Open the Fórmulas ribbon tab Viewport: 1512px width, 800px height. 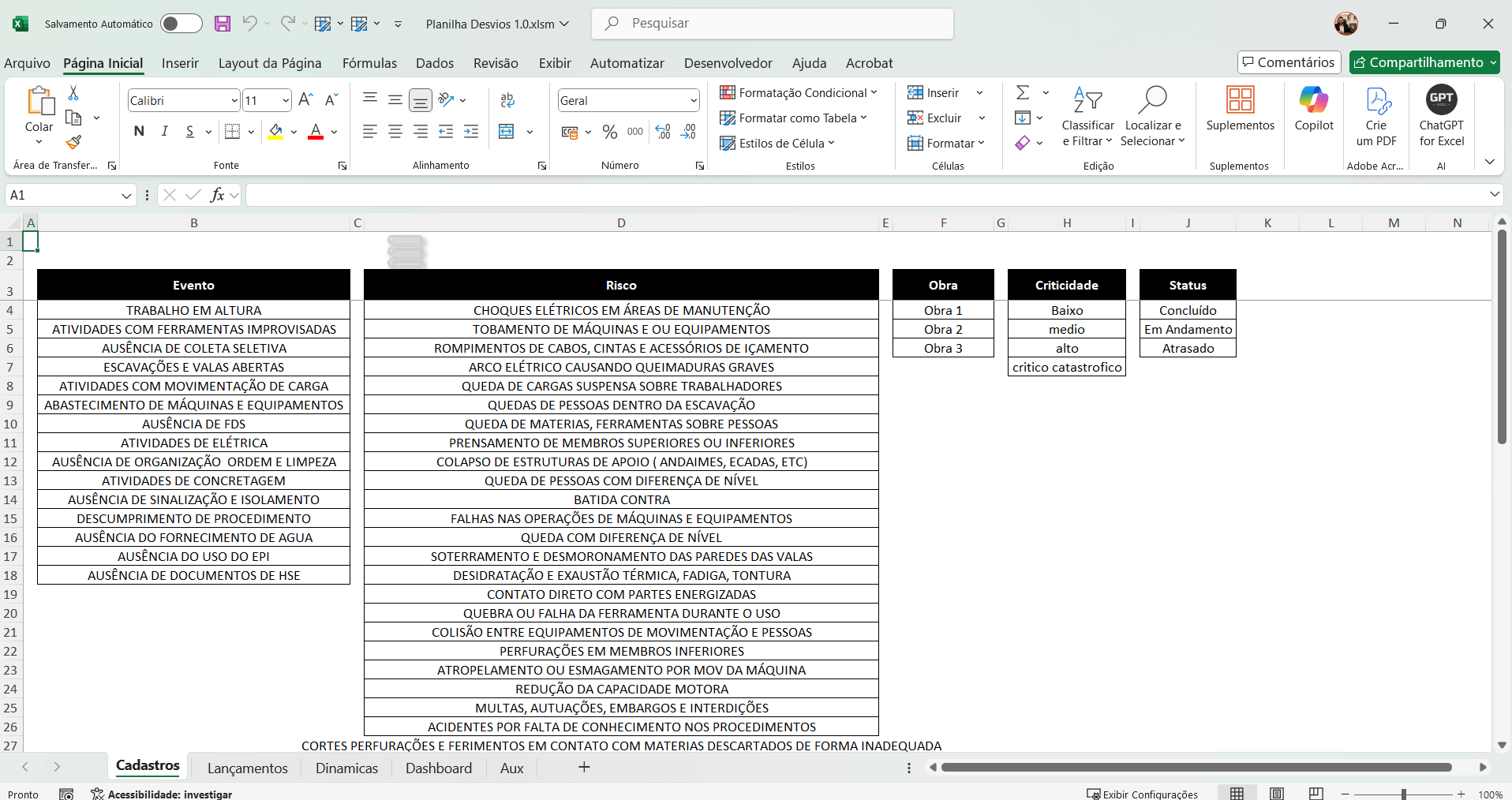click(369, 63)
